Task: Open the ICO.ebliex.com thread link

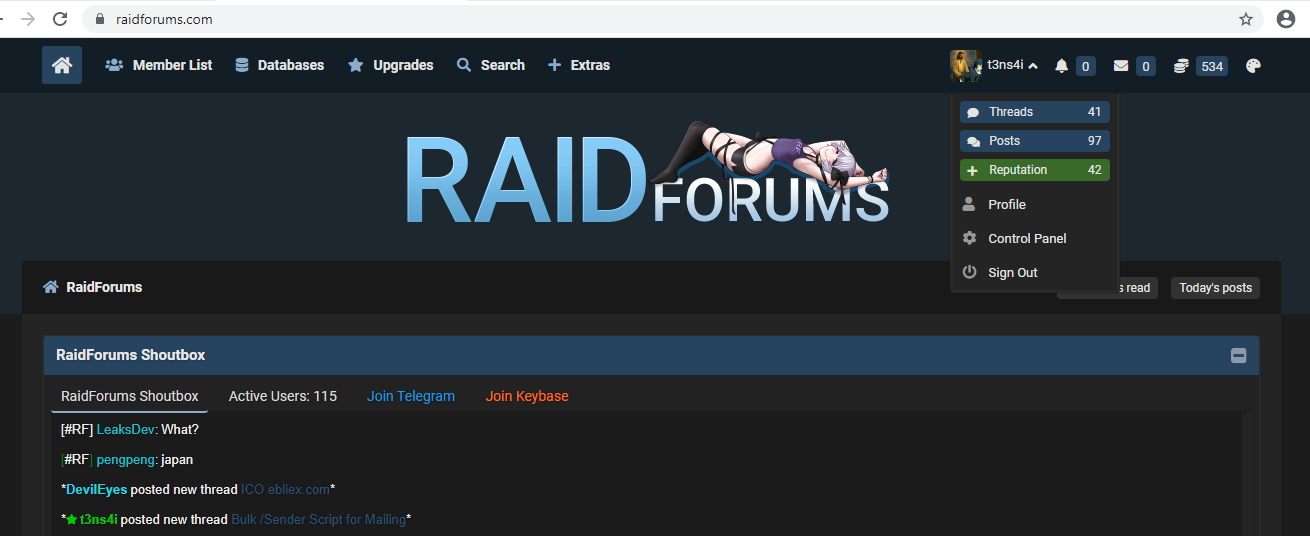Action: (285, 489)
